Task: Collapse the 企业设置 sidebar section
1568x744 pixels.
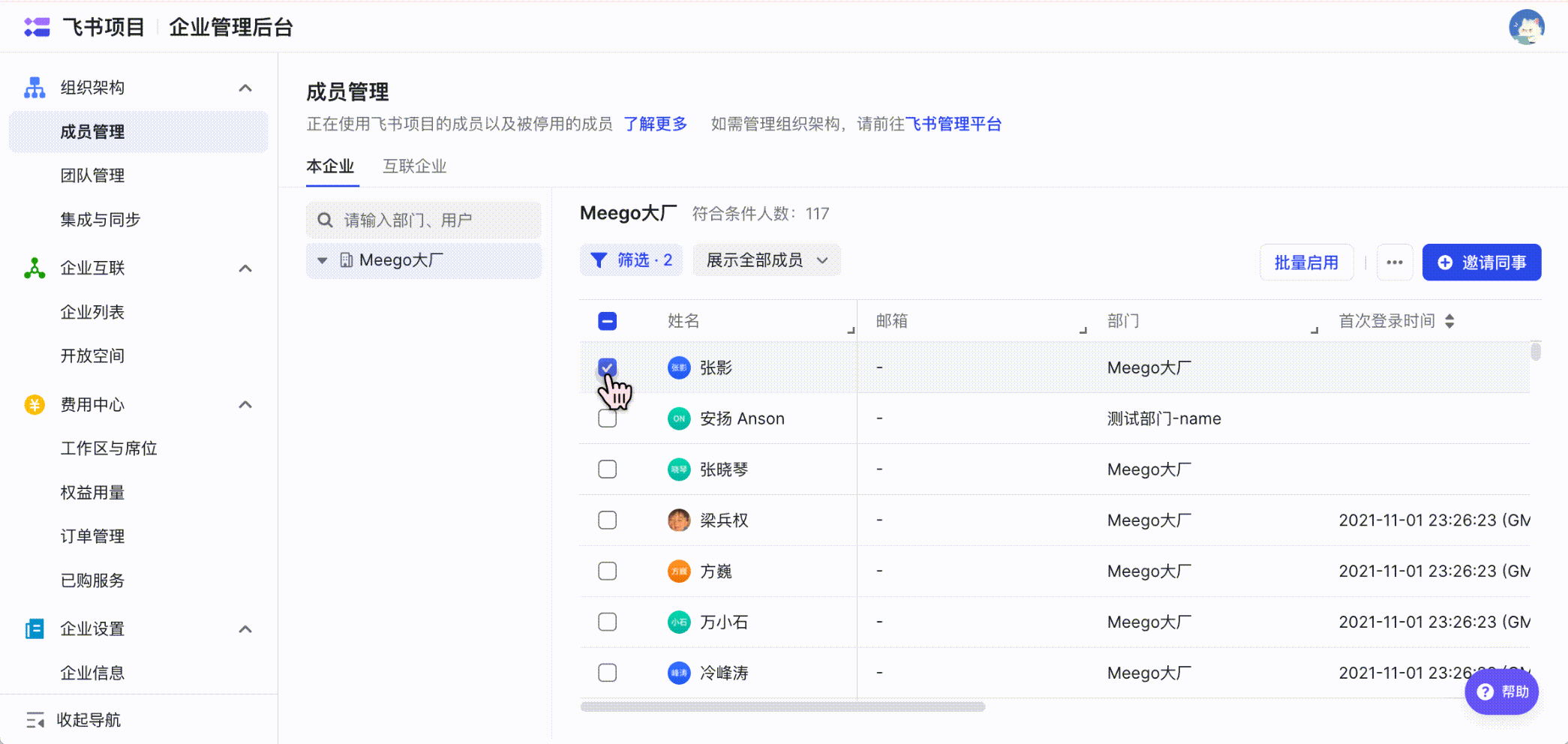Action: click(x=245, y=629)
